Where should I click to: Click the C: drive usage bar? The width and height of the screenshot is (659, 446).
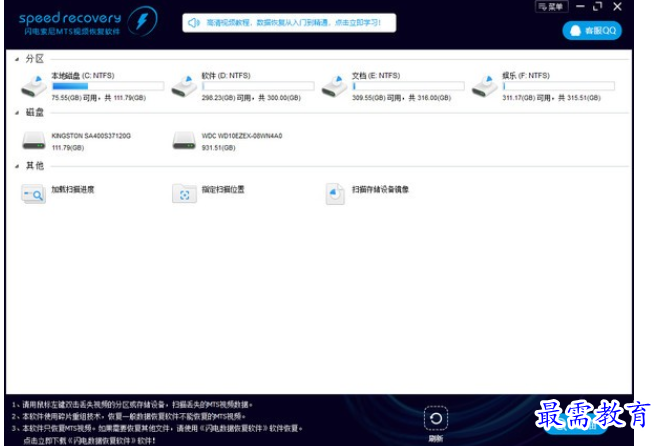click(108, 86)
